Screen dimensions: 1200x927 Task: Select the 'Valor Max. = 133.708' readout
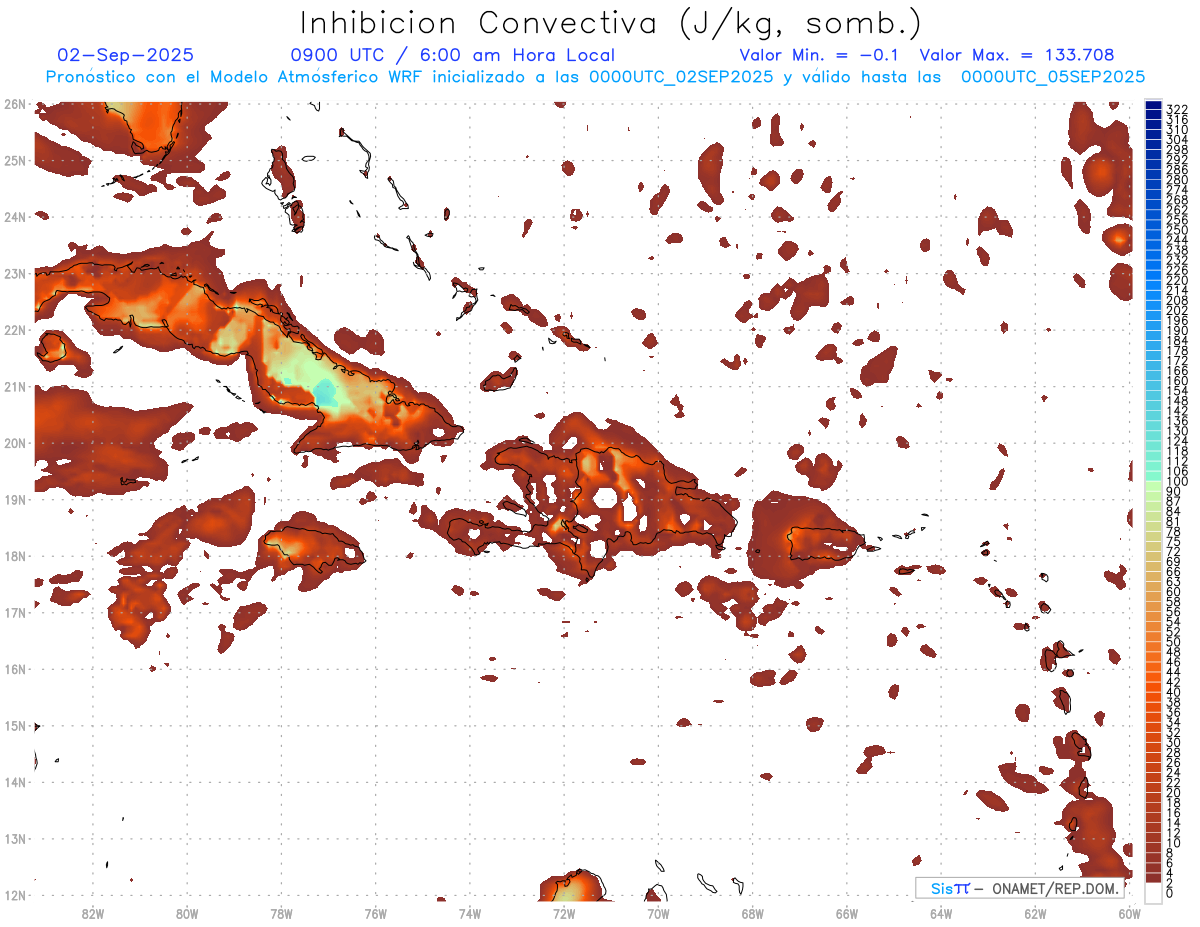1017,55
